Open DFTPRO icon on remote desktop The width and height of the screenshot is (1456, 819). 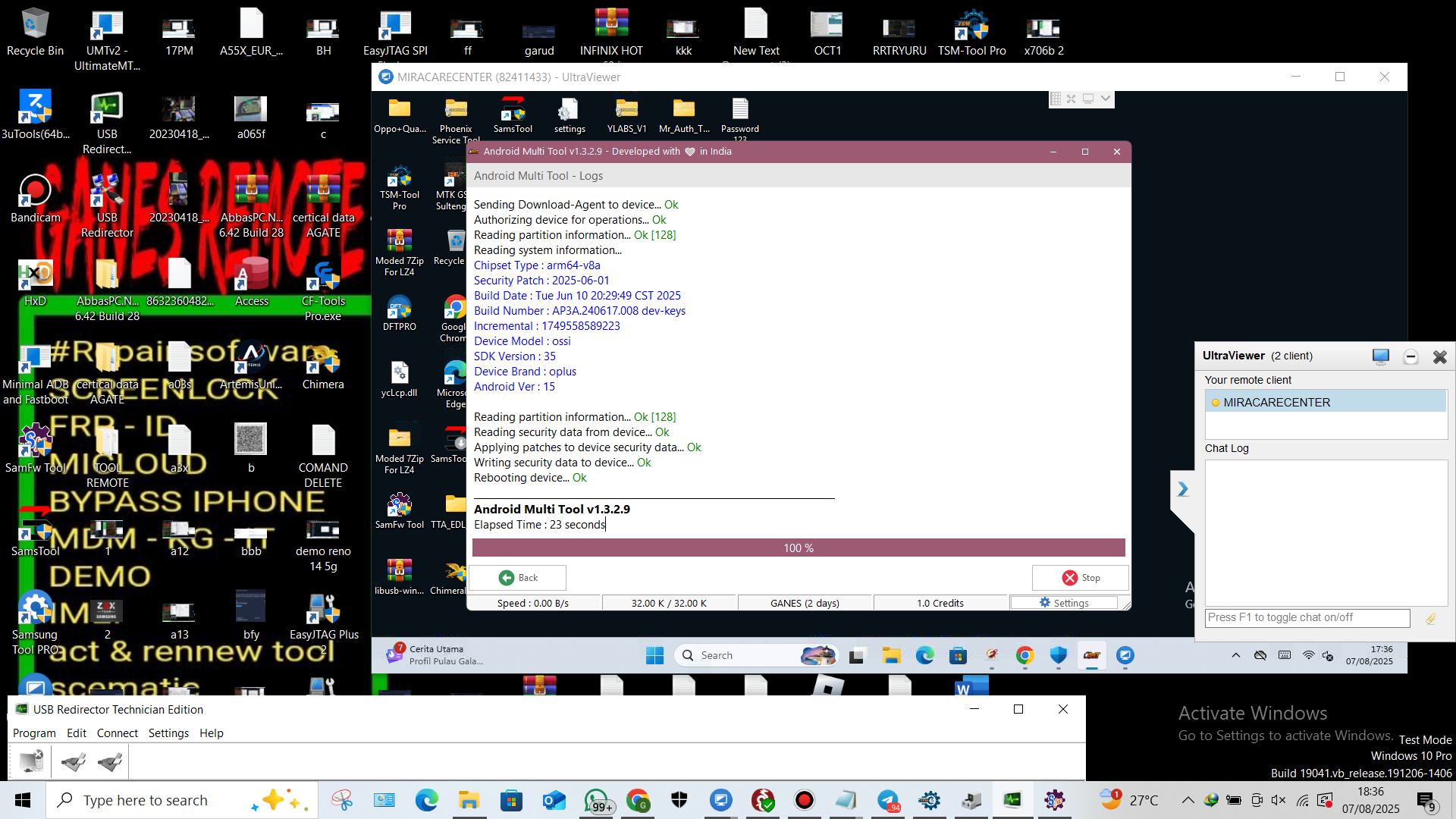[x=400, y=313]
